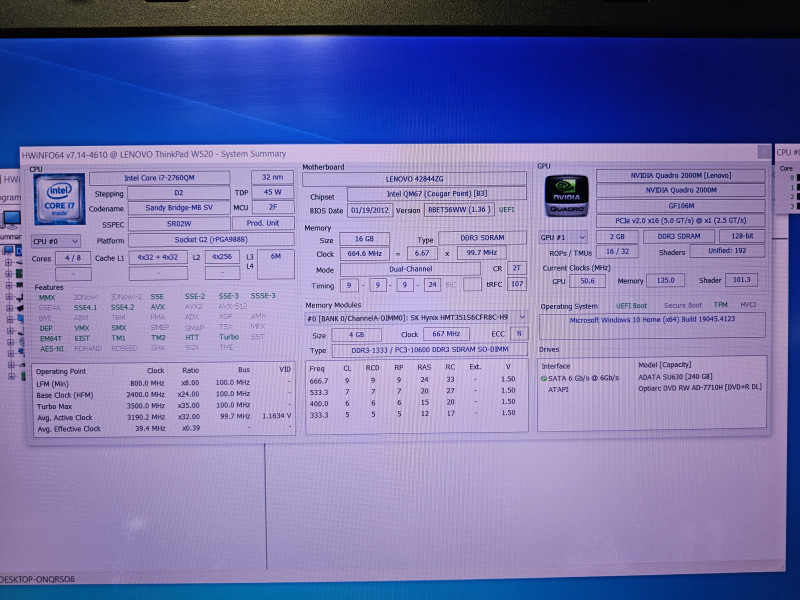Click the NVIDIA Quadro logo

coord(566,196)
